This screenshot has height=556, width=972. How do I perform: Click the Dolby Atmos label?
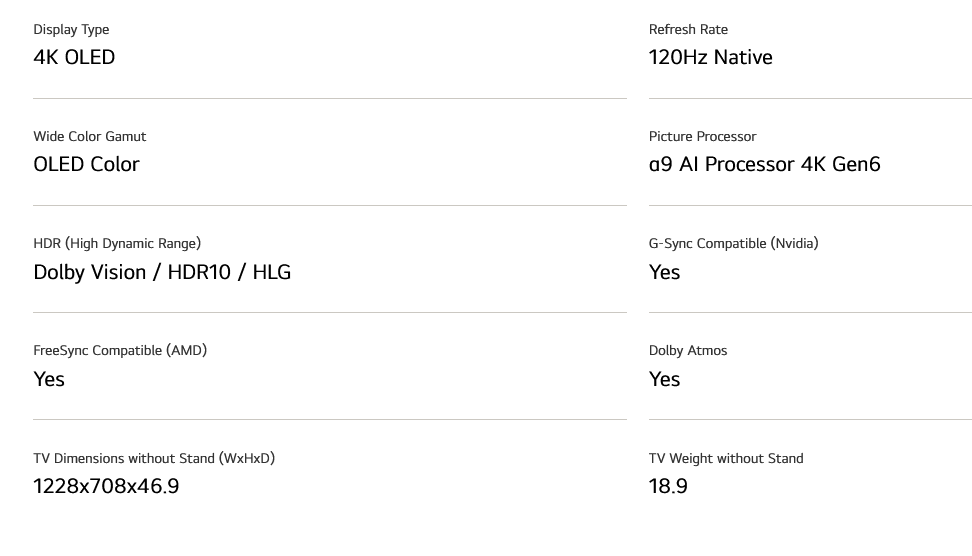pos(688,351)
